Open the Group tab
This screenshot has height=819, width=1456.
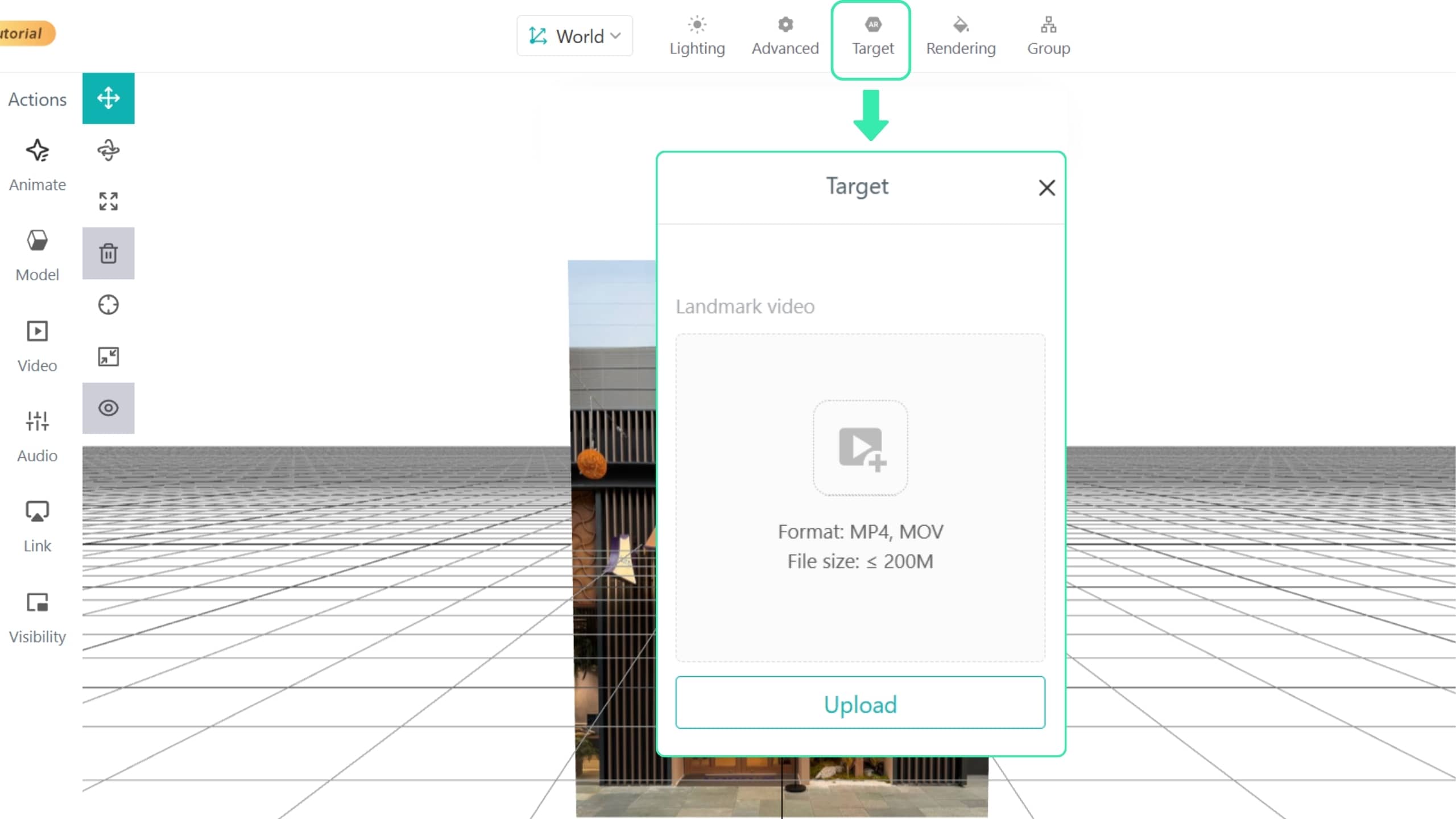coord(1048,36)
